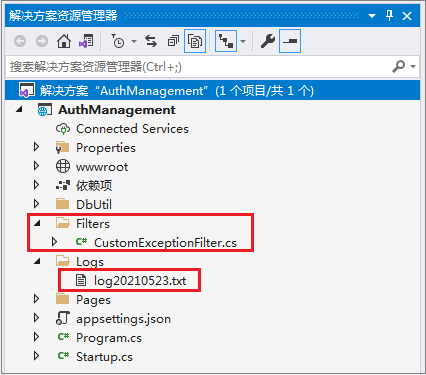This screenshot has height=375, width=426.
Task: Open Properties with the wrench icon
Action: click(268, 41)
